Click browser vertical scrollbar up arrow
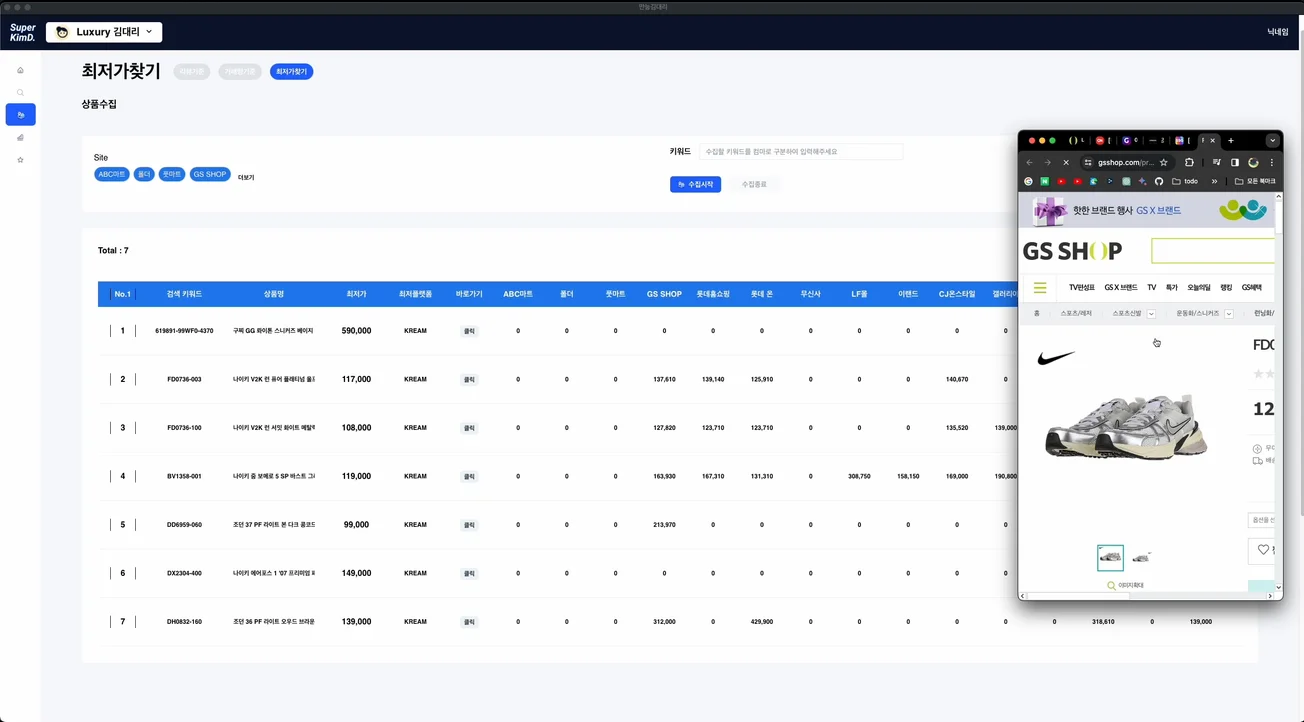This screenshot has width=1304, height=722. [x=1279, y=197]
